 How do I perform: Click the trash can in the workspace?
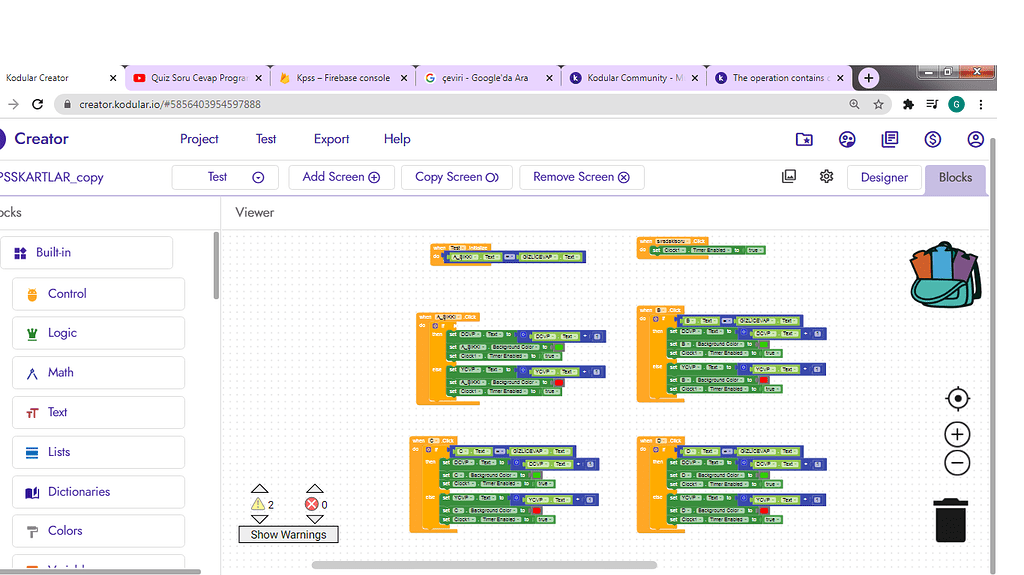pos(951,521)
